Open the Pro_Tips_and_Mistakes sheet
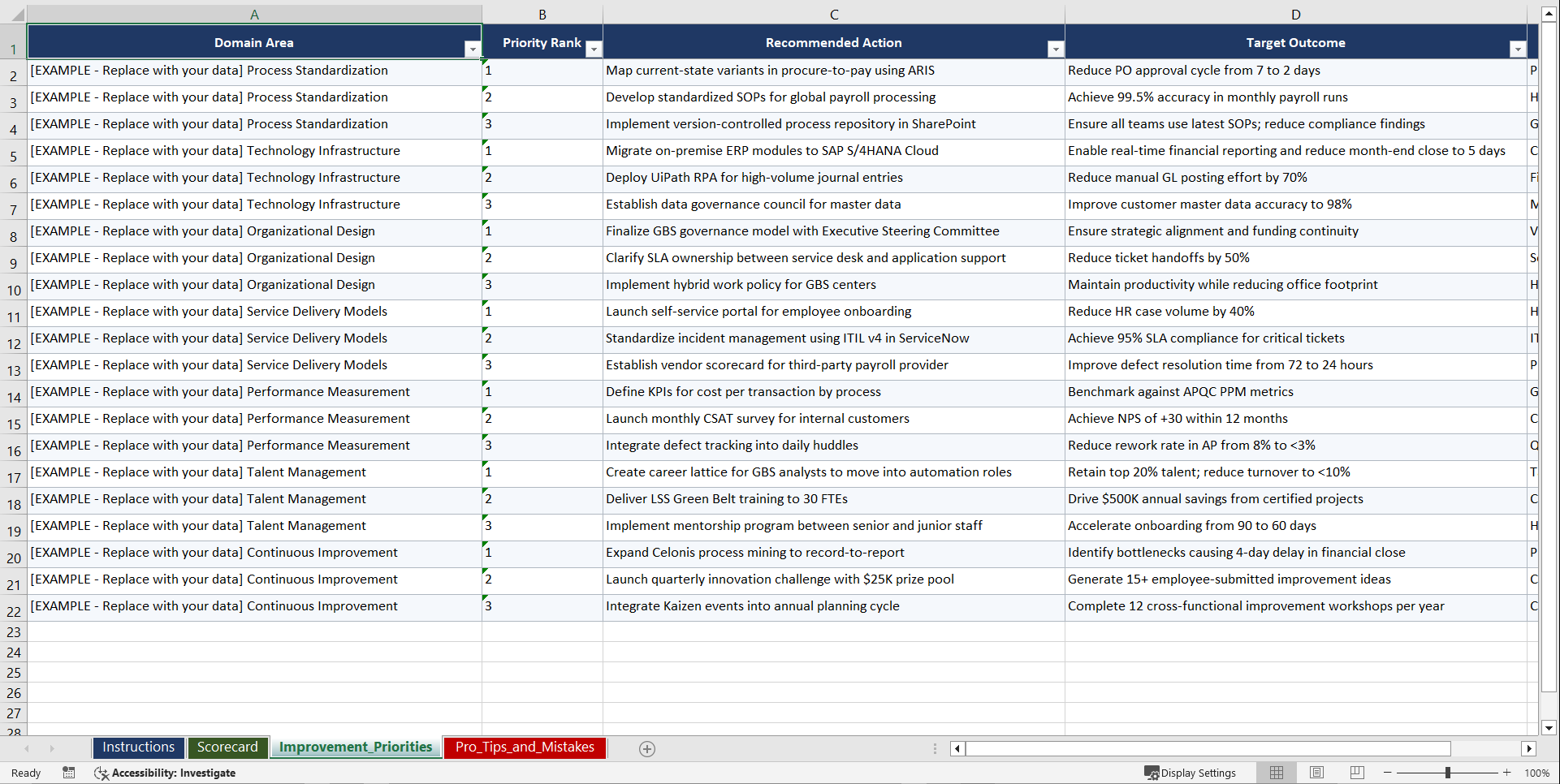Screen dimensions: 1560x784 524,747
